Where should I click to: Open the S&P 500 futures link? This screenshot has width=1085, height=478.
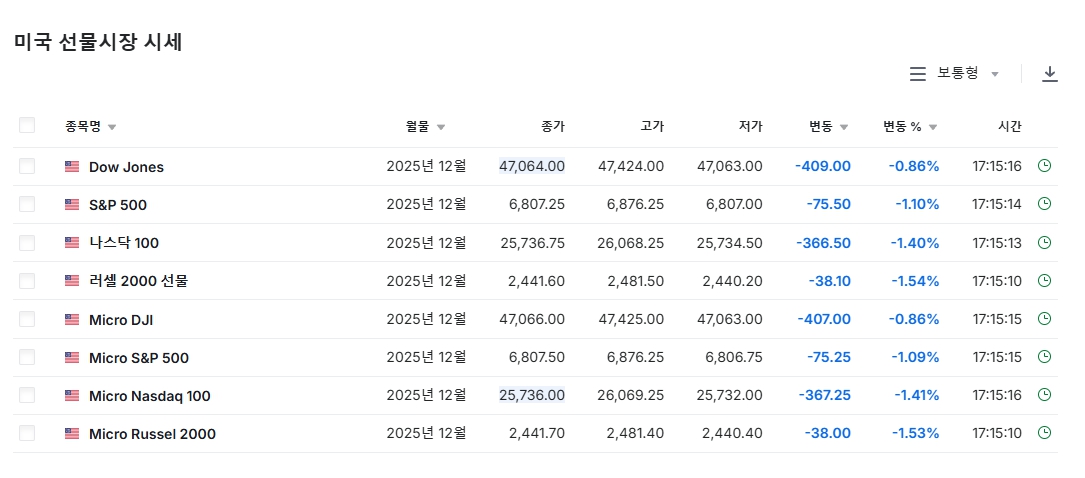coord(118,205)
